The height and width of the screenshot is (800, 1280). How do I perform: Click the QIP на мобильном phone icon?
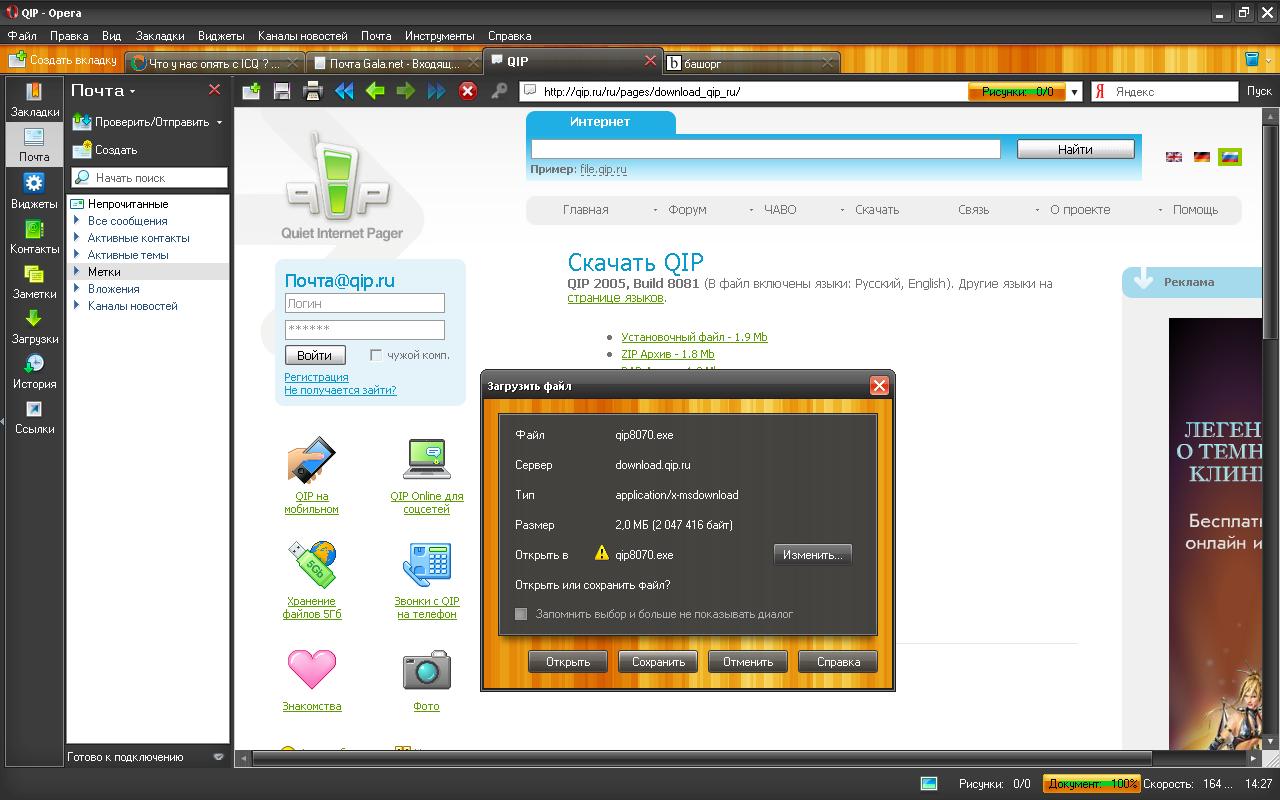pyautogui.click(x=311, y=460)
